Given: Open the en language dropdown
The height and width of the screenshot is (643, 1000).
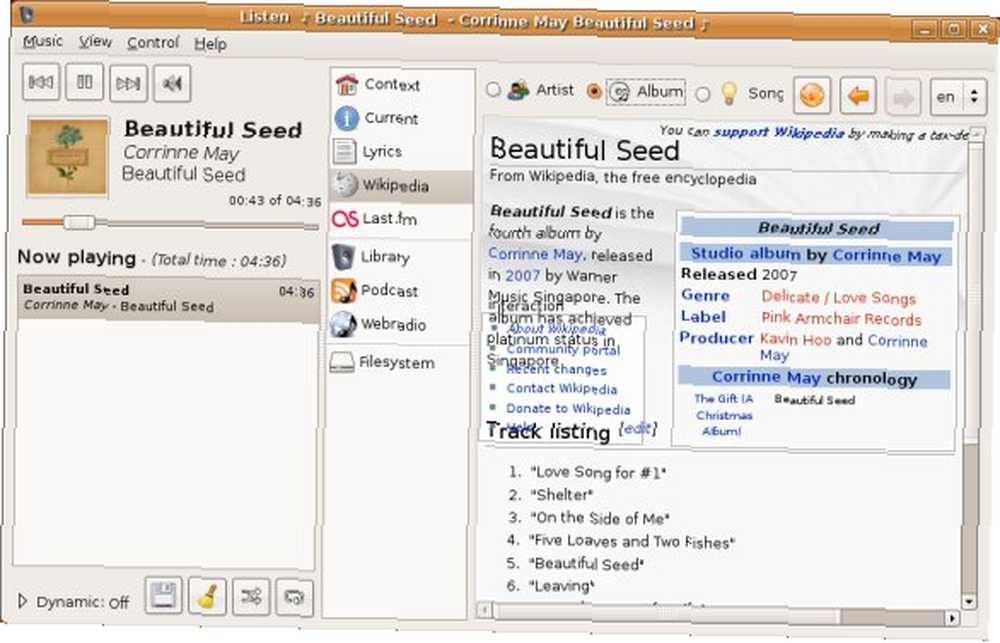Looking at the screenshot, I should pyautogui.click(x=958, y=97).
